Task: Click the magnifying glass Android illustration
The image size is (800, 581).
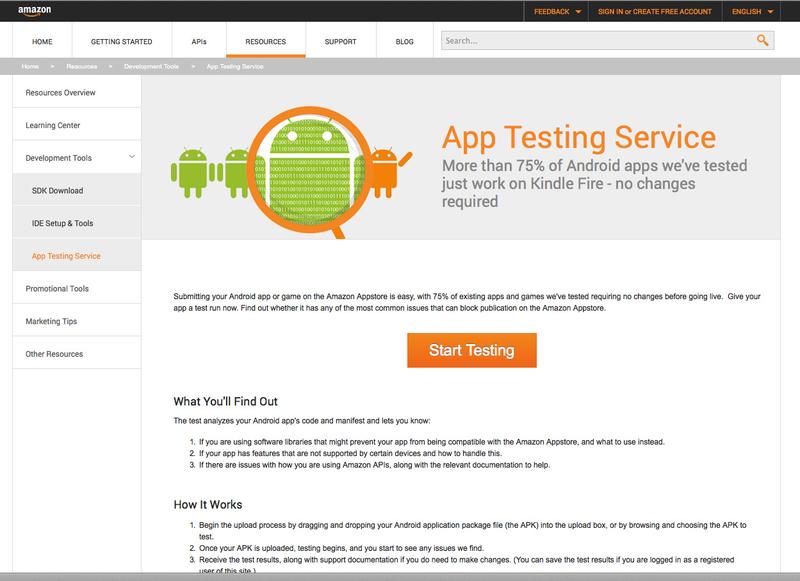Action: point(310,172)
